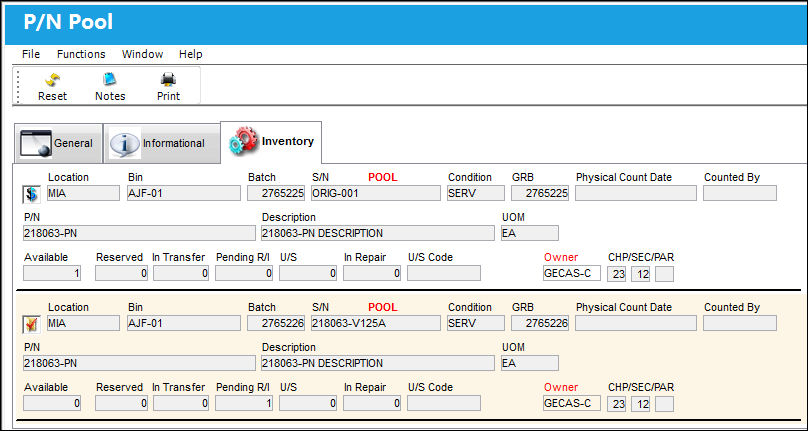Click second record's UOM field EA

click(530, 363)
